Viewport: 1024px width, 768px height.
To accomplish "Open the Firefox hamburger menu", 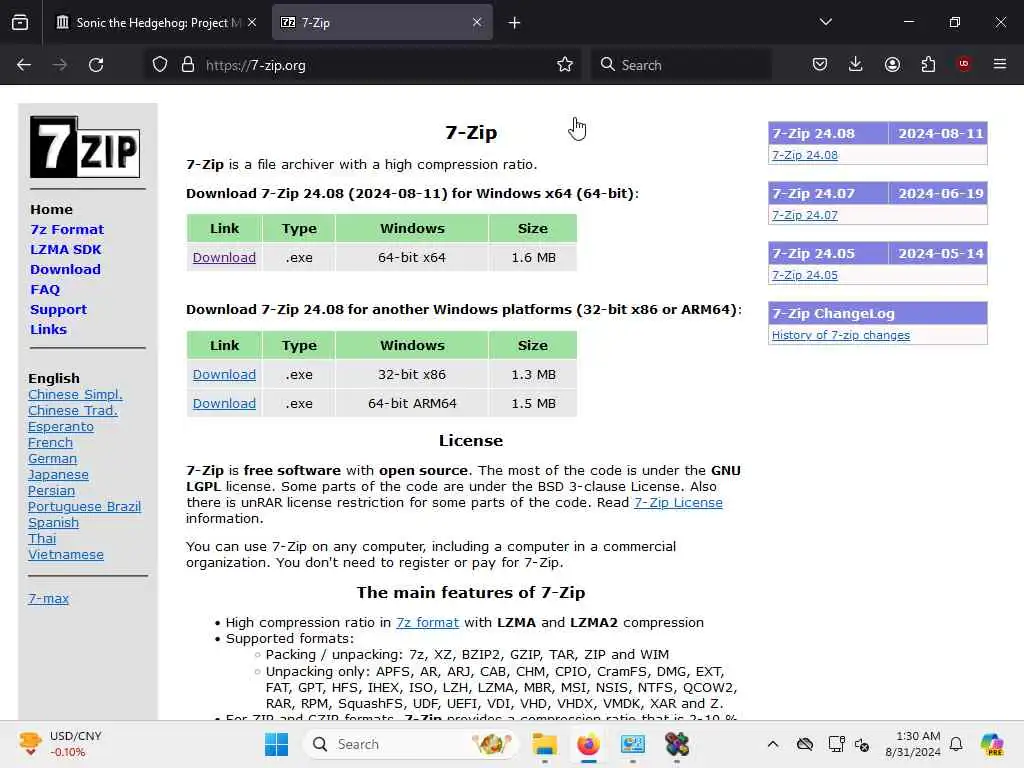I will 999,64.
